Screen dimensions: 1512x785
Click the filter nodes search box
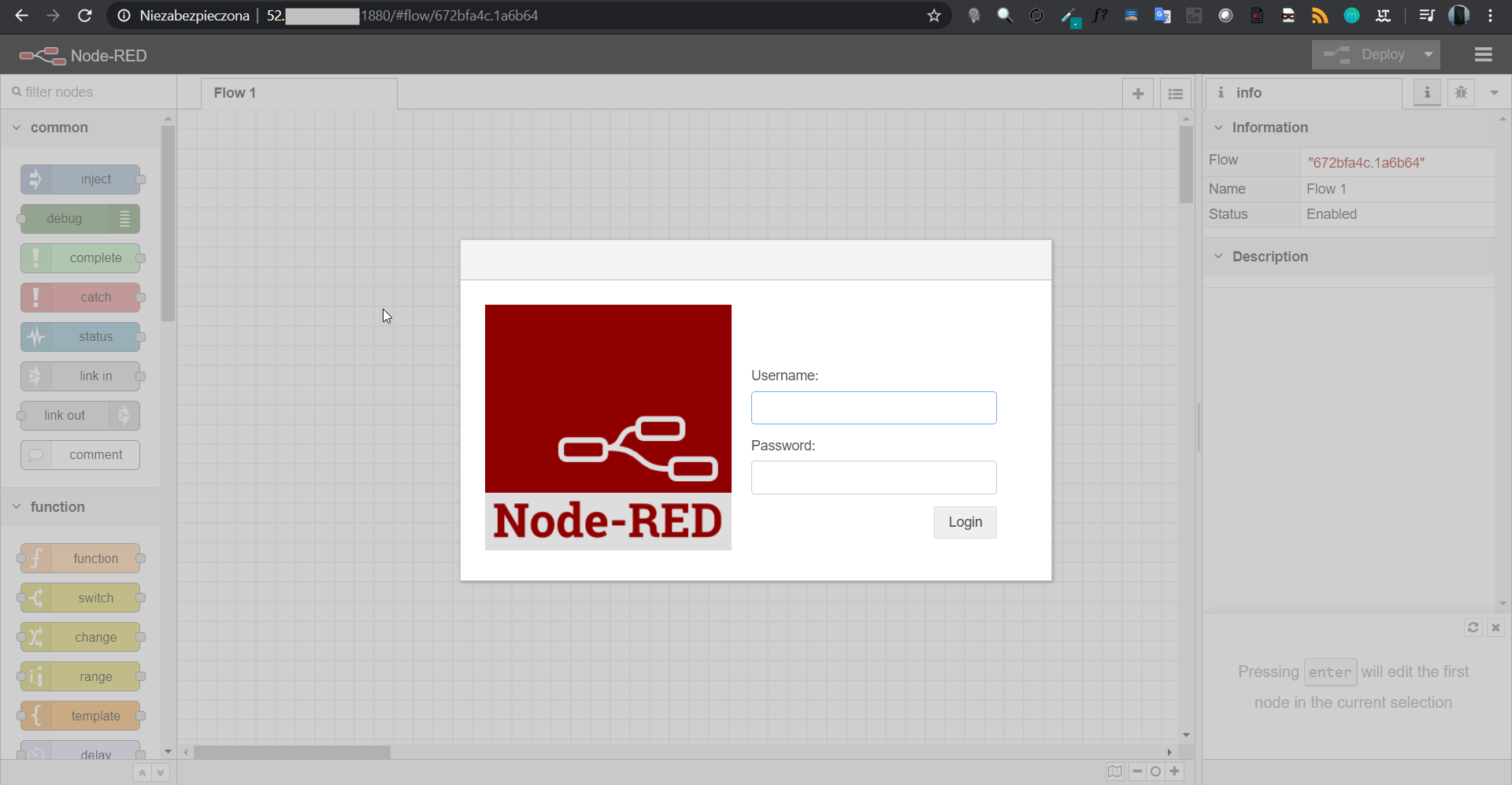pos(88,92)
